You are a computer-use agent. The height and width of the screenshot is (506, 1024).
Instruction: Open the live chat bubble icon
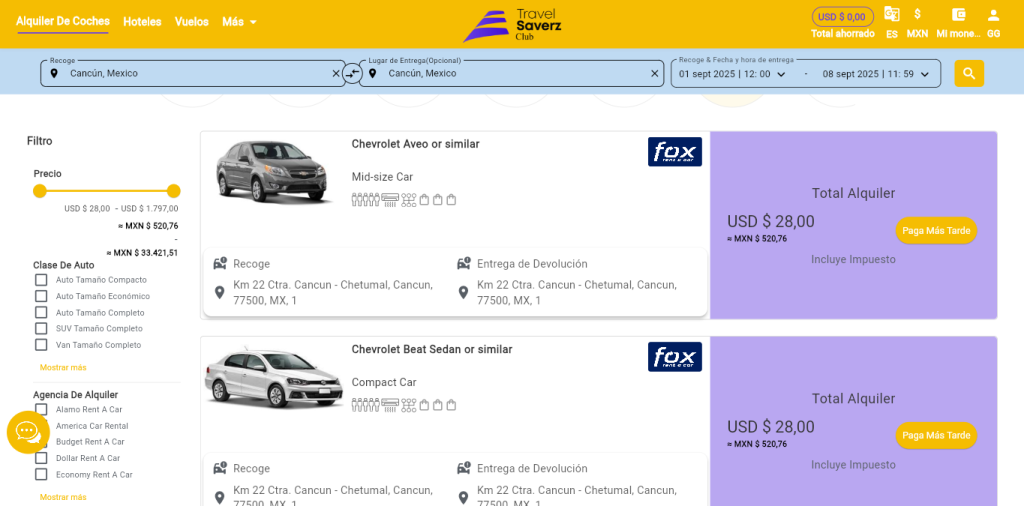(x=28, y=432)
